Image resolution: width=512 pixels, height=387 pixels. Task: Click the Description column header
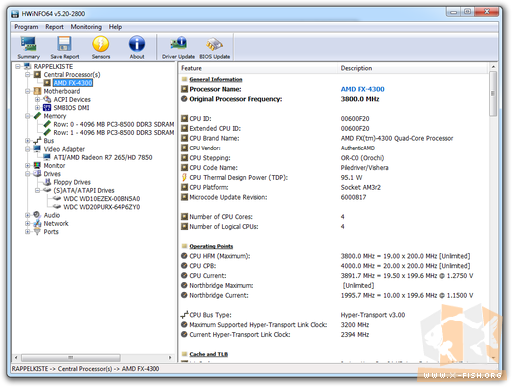(x=413, y=68)
